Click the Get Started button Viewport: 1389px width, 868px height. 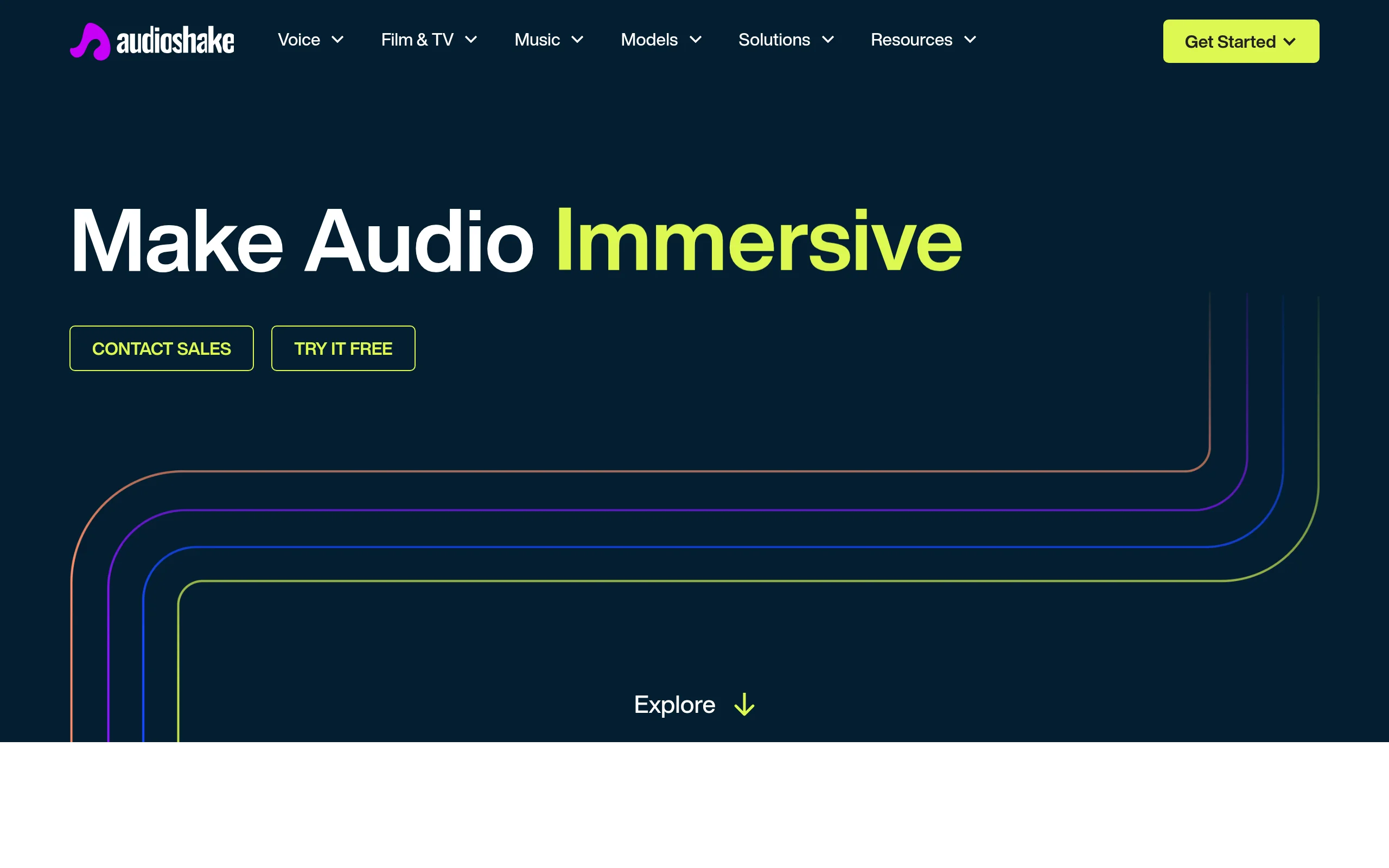coord(1241,41)
